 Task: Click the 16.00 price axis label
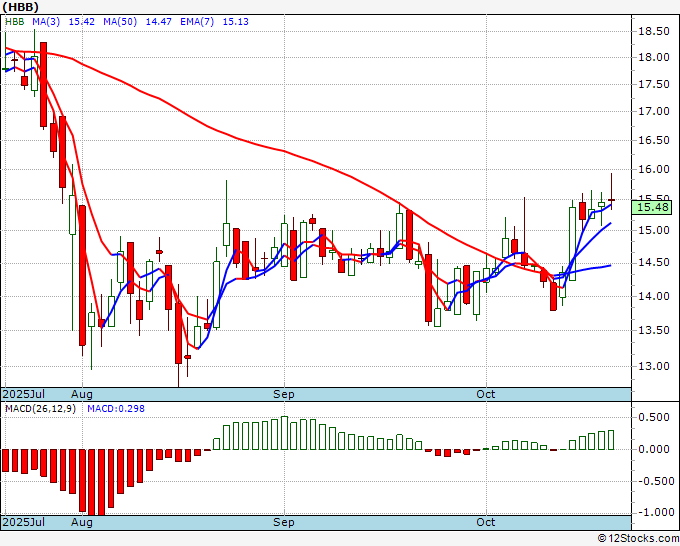pyautogui.click(x=654, y=169)
